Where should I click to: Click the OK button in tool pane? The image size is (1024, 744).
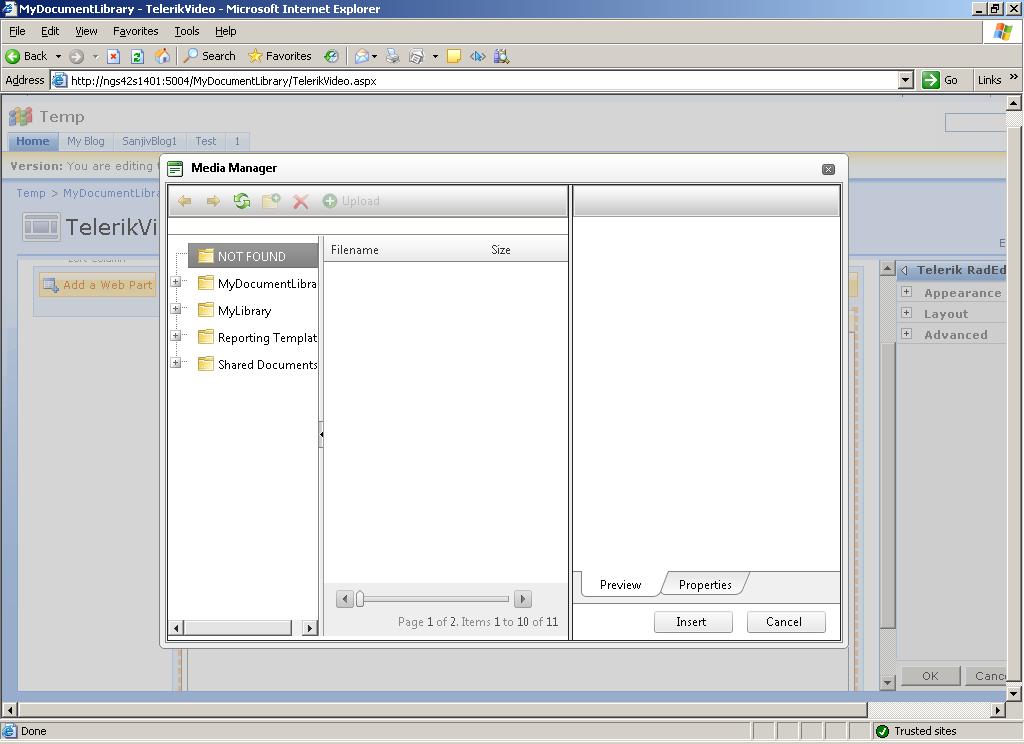pos(931,676)
